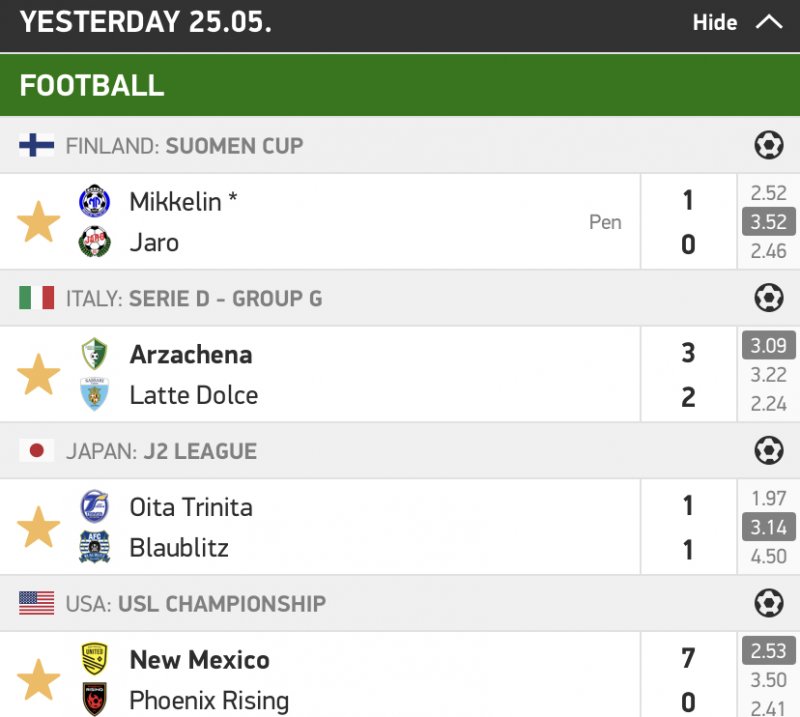The height and width of the screenshot is (717, 800).
Task: Click soccer ball icon on Serie D row
Action: pos(768,298)
